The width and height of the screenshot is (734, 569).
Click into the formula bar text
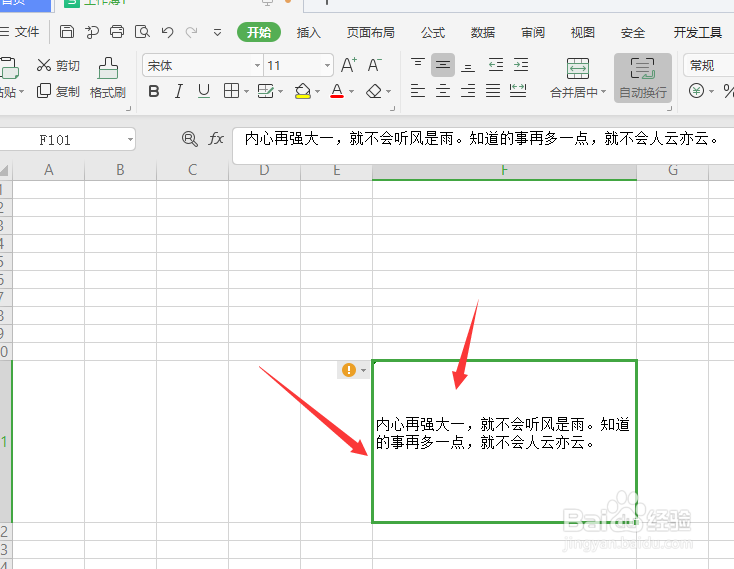click(482, 139)
